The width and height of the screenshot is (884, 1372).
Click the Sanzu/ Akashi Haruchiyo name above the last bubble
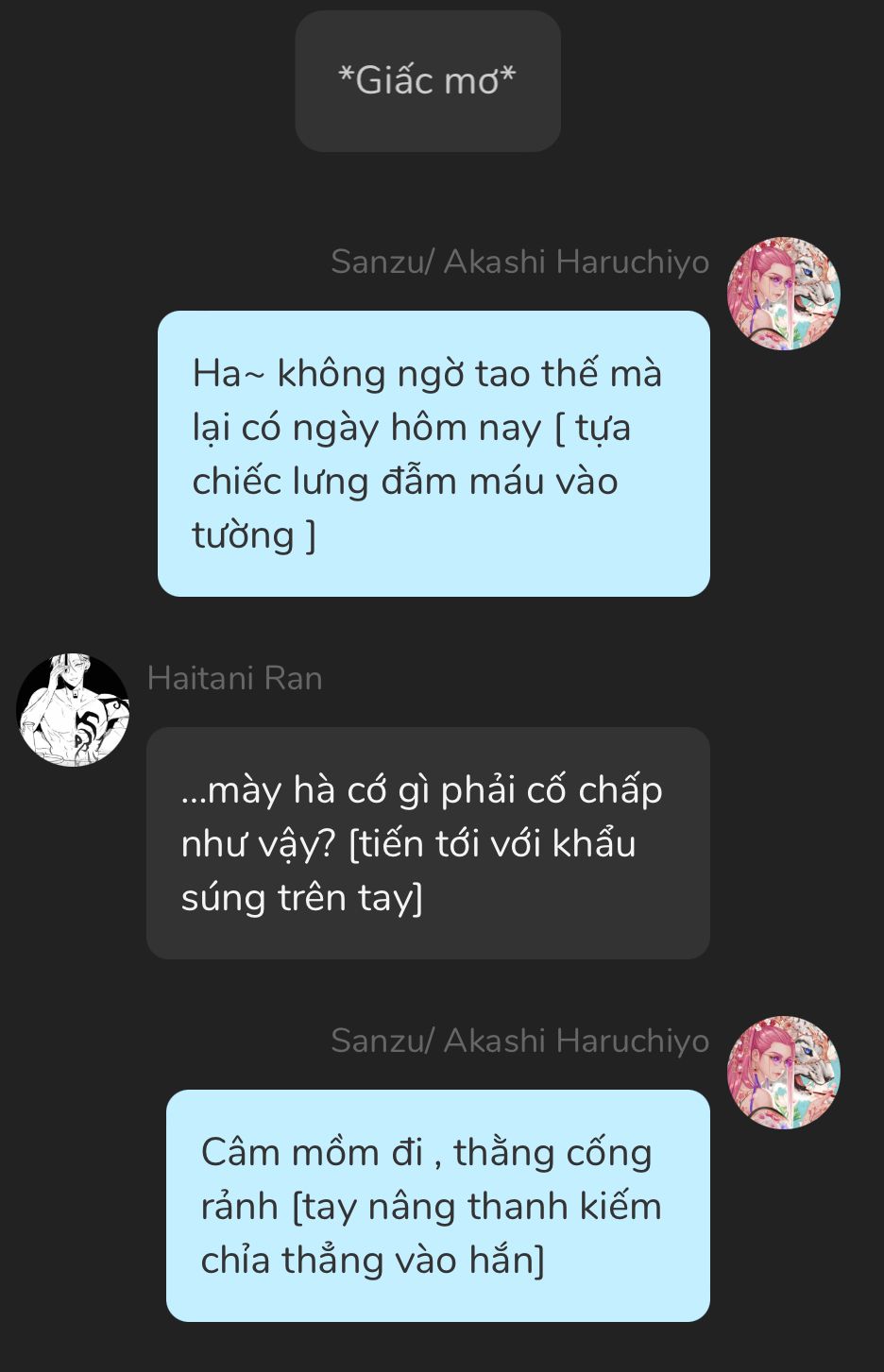pos(519,1041)
